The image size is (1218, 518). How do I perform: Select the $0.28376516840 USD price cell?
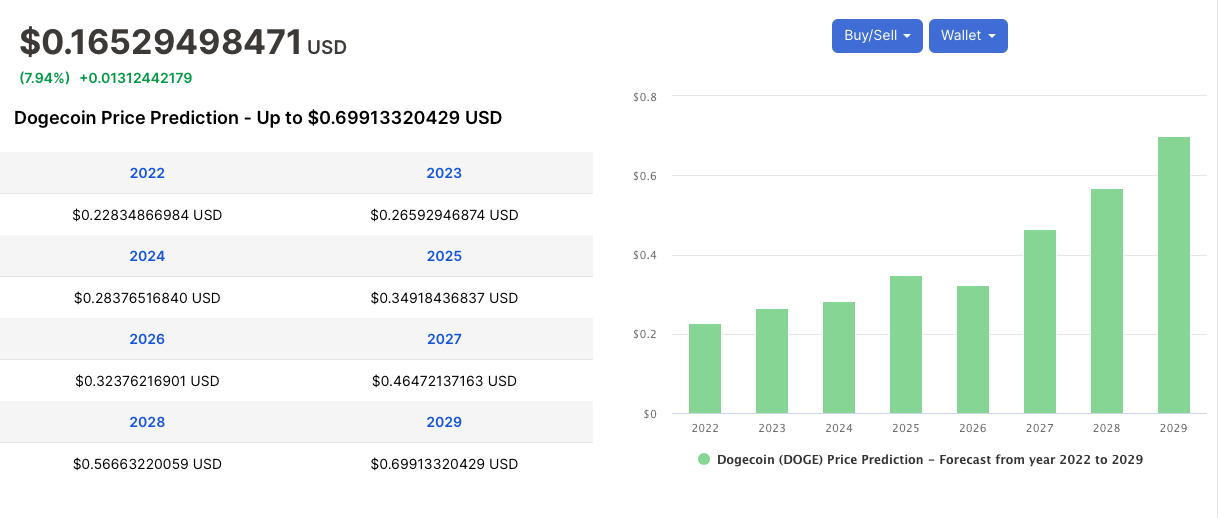147,298
